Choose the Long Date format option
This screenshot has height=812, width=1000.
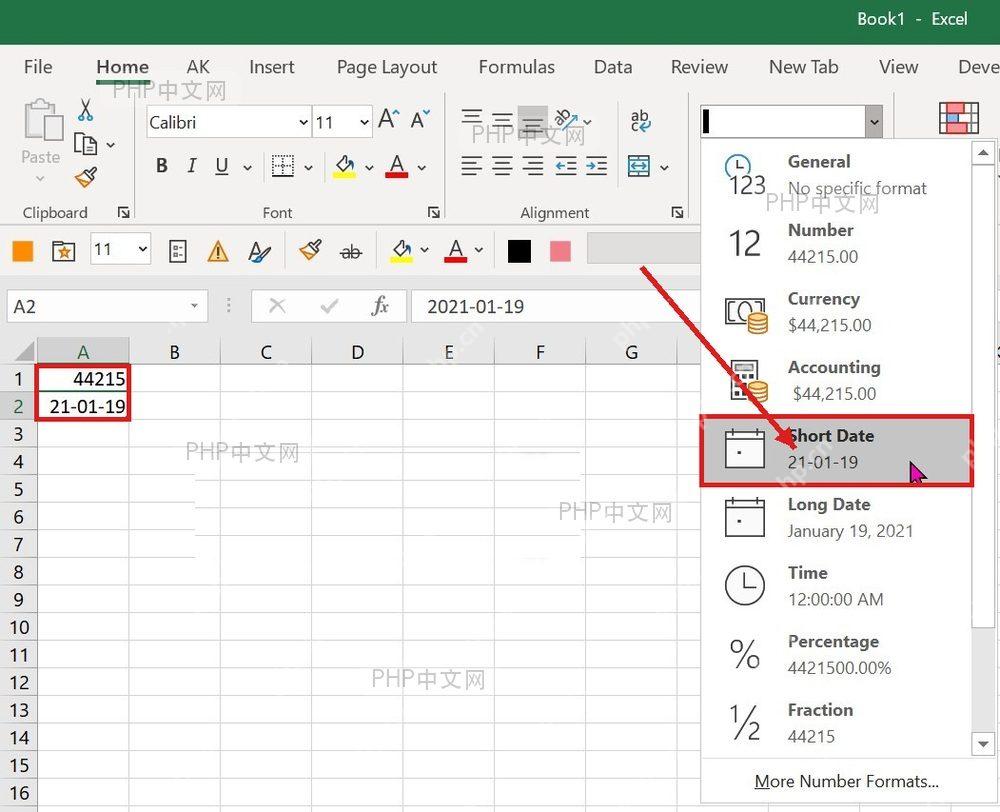click(837, 518)
